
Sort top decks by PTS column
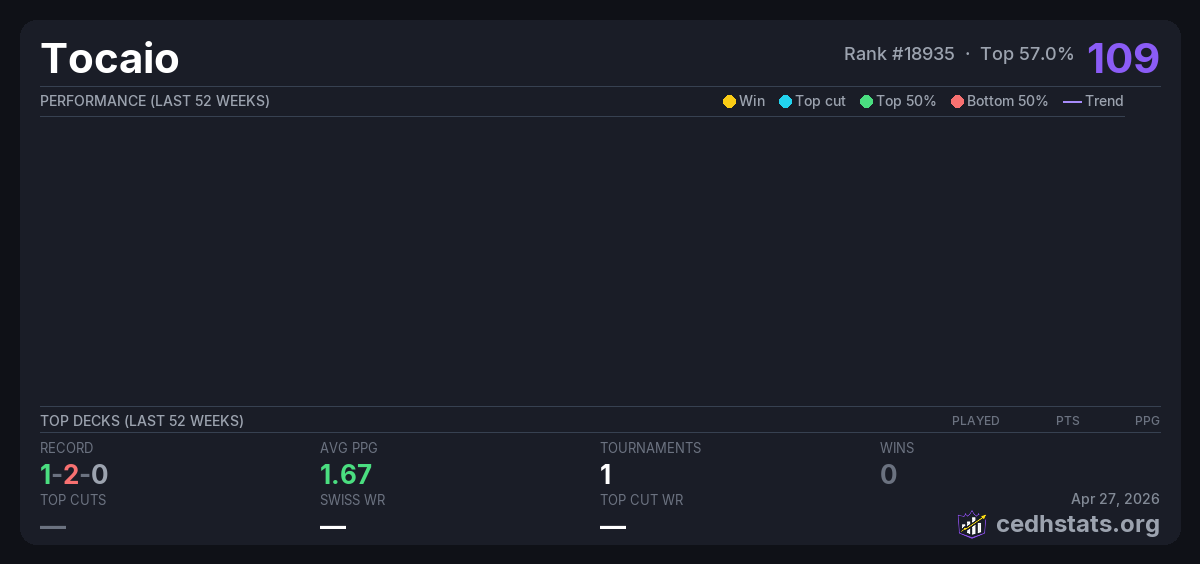point(1067,421)
